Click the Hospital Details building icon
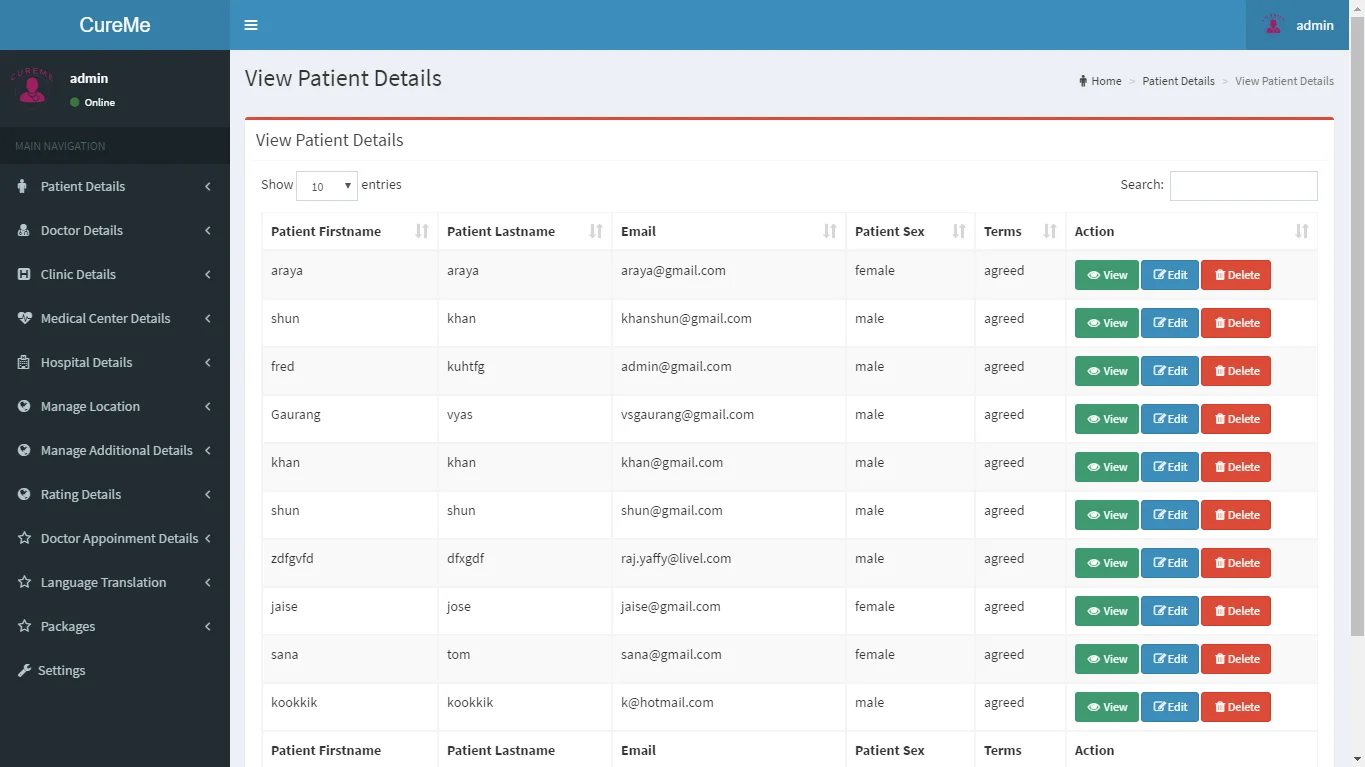The width and height of the screenshot is (1365, 767). pos(24,362)
